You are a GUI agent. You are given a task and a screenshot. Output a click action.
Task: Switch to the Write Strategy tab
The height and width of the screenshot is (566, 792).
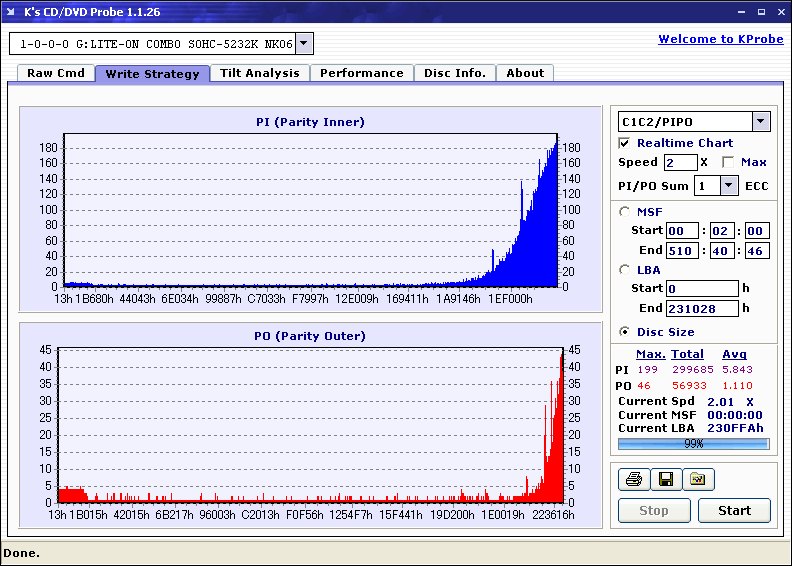click(x=152, y=74)
